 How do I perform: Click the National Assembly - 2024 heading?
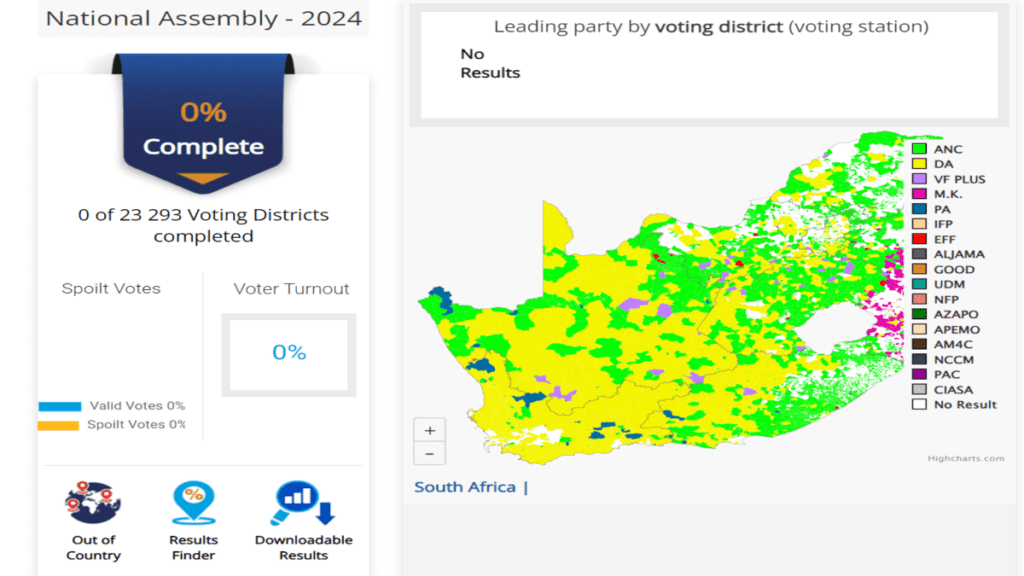tap(203, 18)
